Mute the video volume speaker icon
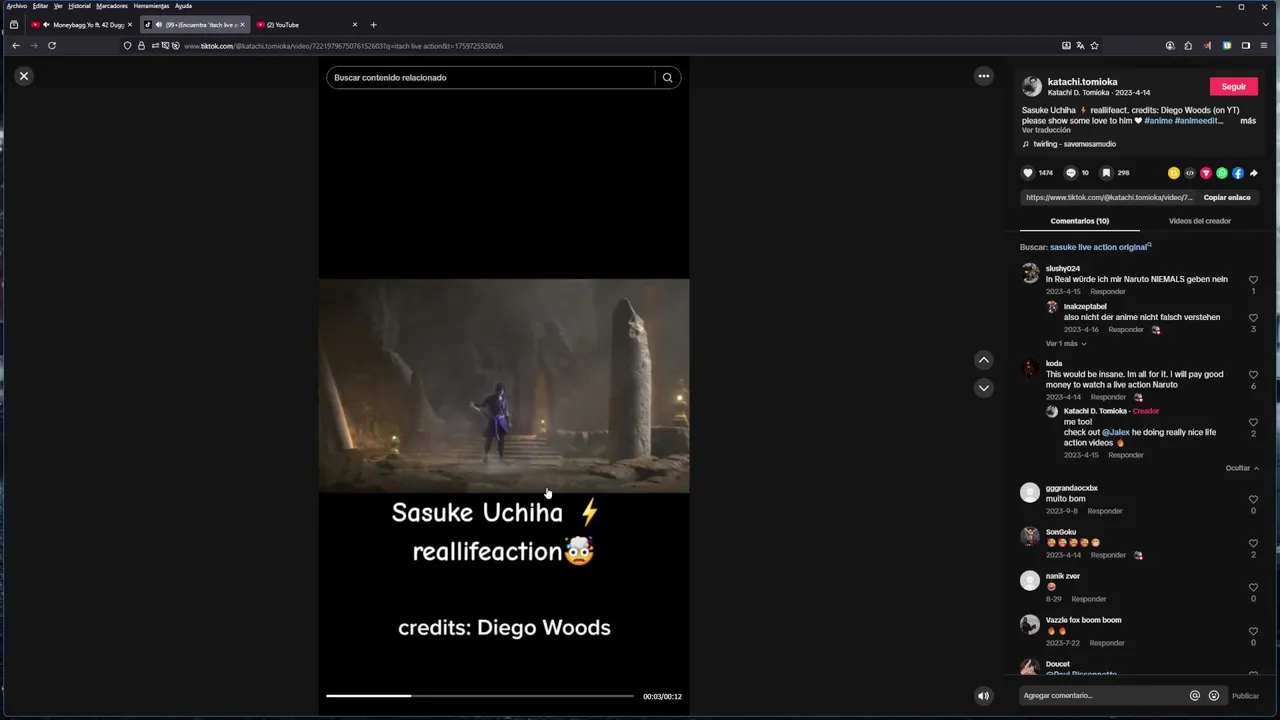1280x720 pixels. click(x=983, y=696)
